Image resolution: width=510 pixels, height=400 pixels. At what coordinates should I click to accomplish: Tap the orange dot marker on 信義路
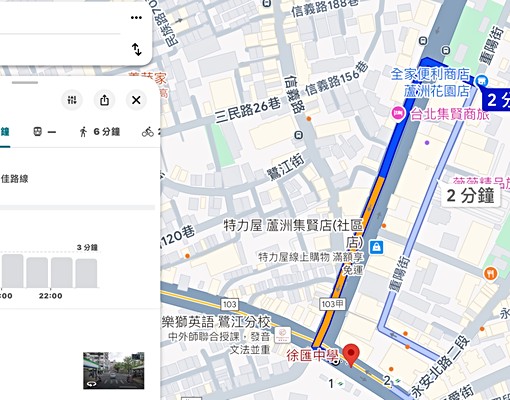pyautogui.click(x=309, y=119)
